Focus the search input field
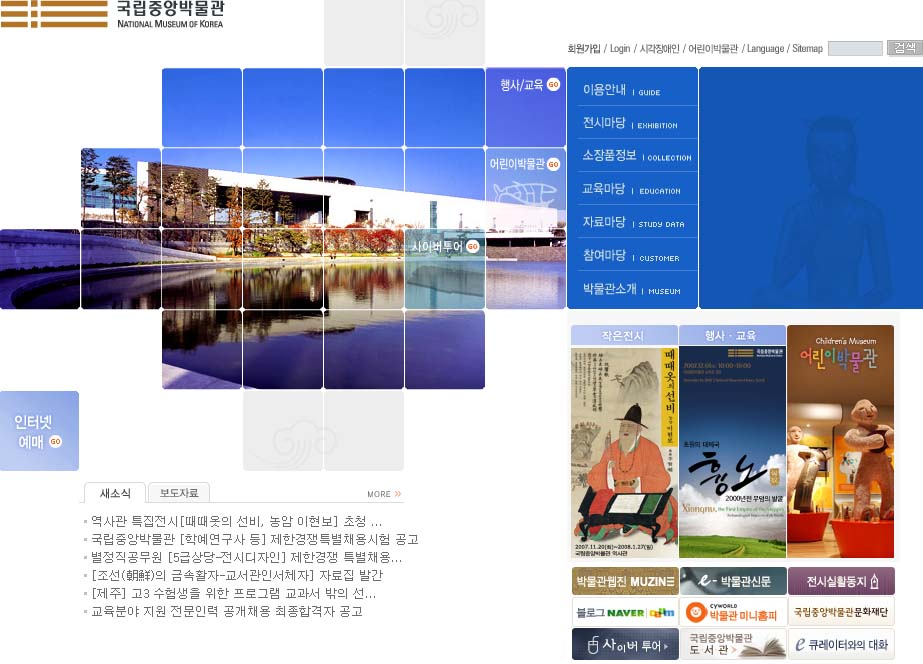923x664 pixels. pos(855,48)
